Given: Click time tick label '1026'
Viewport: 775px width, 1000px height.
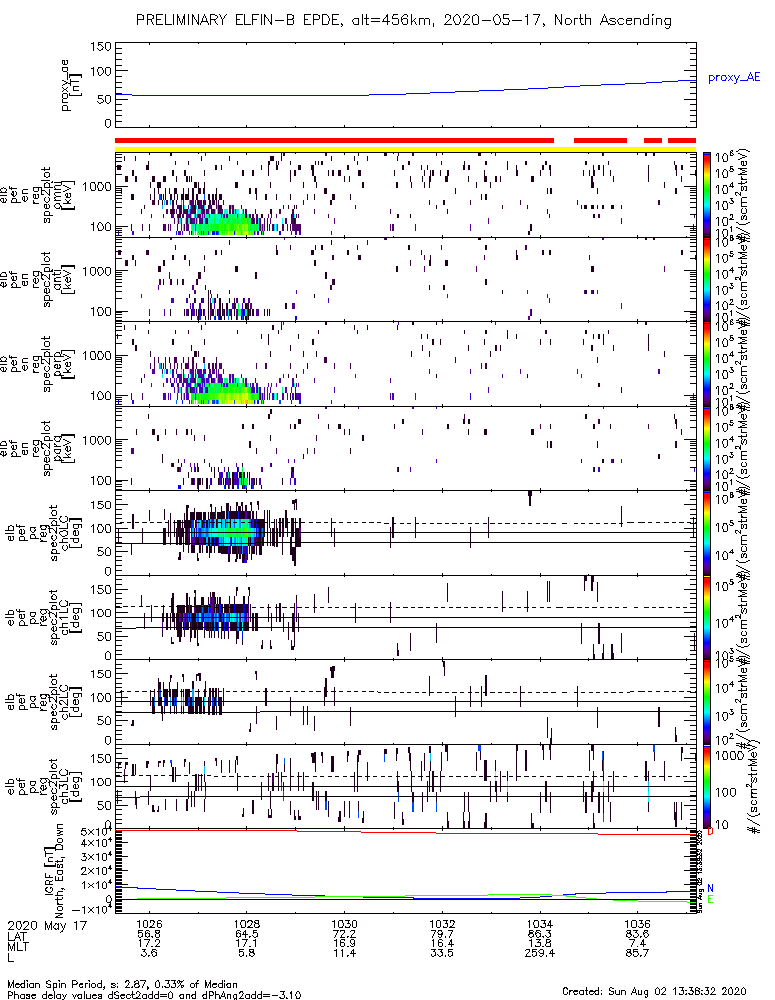Looking at the screenshot, I should [x=149, y=924].
